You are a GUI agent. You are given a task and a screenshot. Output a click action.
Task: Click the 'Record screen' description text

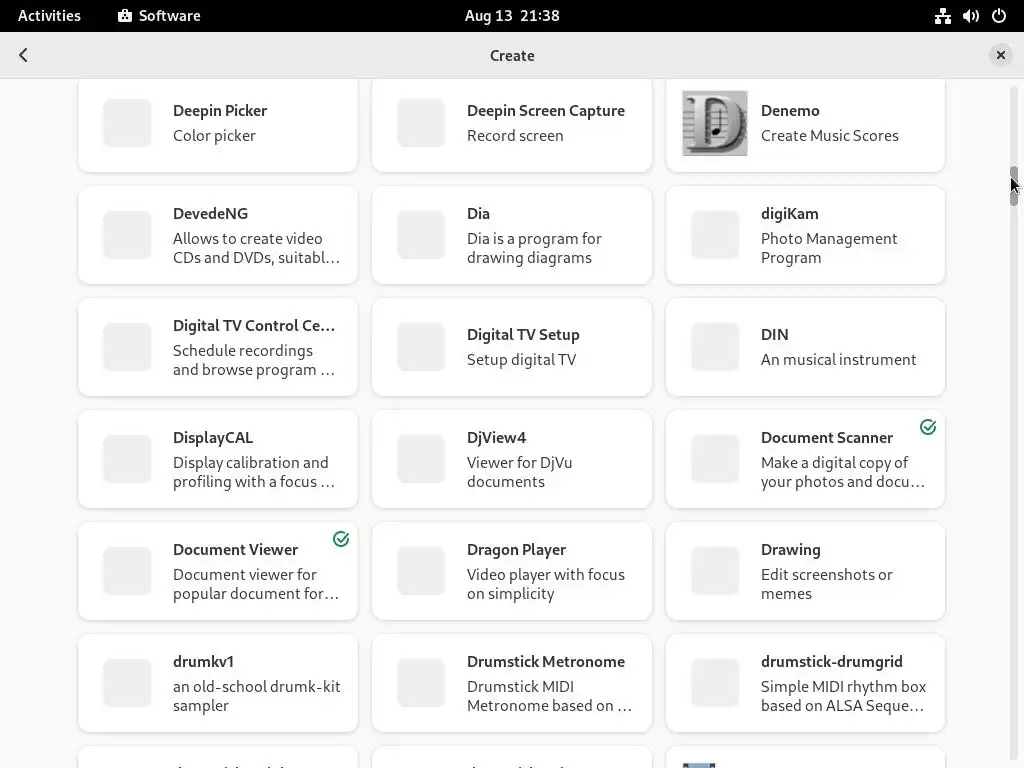[515, 136]
